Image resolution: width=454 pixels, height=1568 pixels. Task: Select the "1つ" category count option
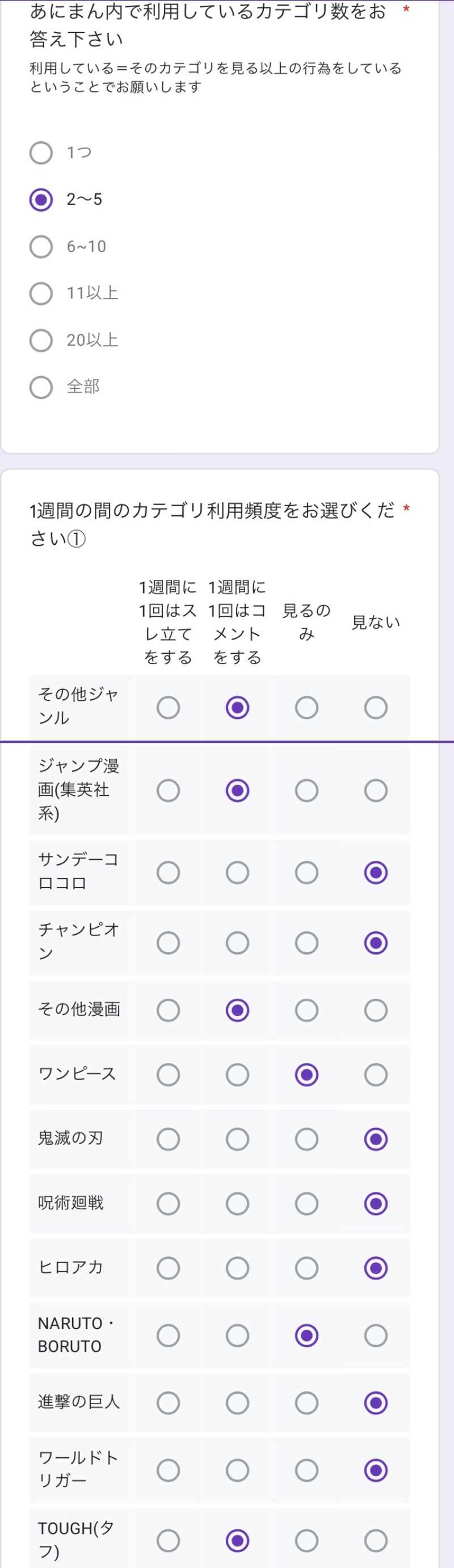[x=41, y=153]
